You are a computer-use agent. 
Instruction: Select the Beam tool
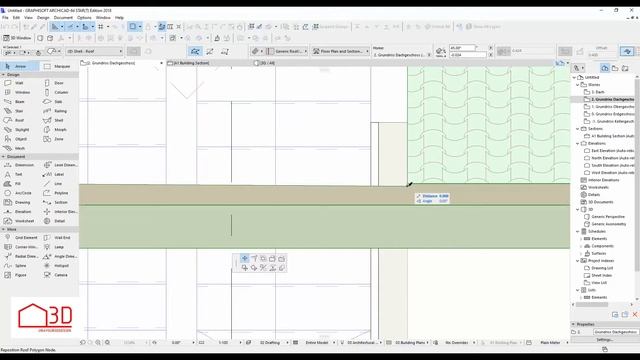(x=20, y=102)
